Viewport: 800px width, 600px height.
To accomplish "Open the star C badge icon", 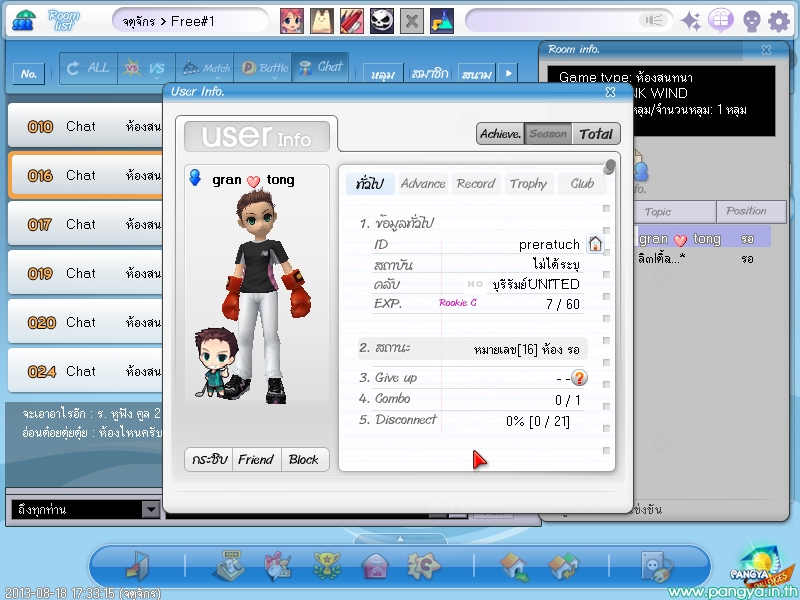I will pos(424,565).
